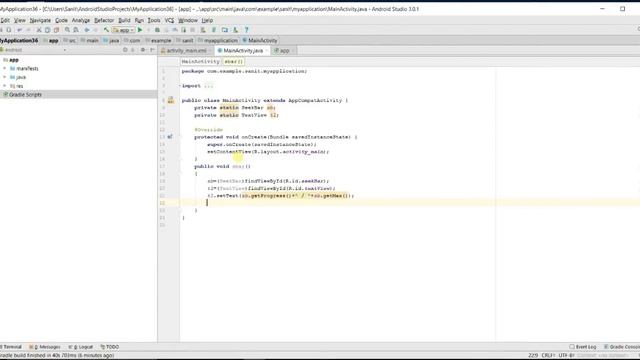640x360 pixels.
Task: Click the Make Project hammer icon
Action: pos(106,30)
